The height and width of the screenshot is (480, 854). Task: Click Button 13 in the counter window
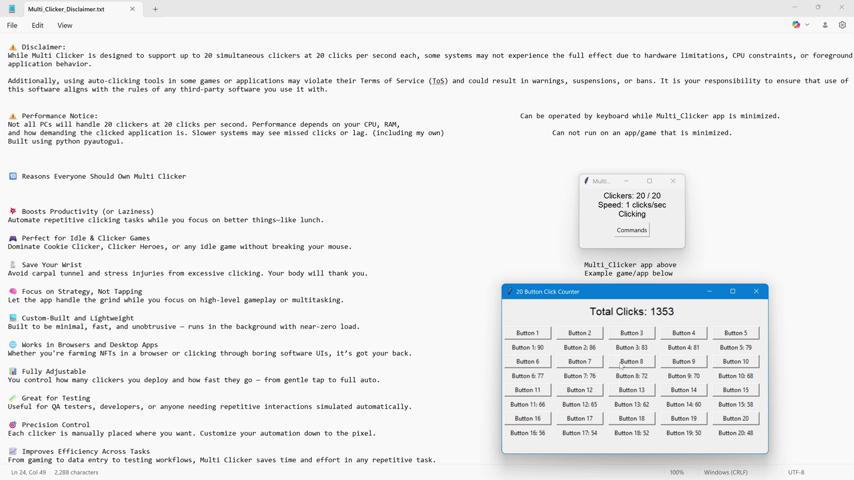click(631, 390)
